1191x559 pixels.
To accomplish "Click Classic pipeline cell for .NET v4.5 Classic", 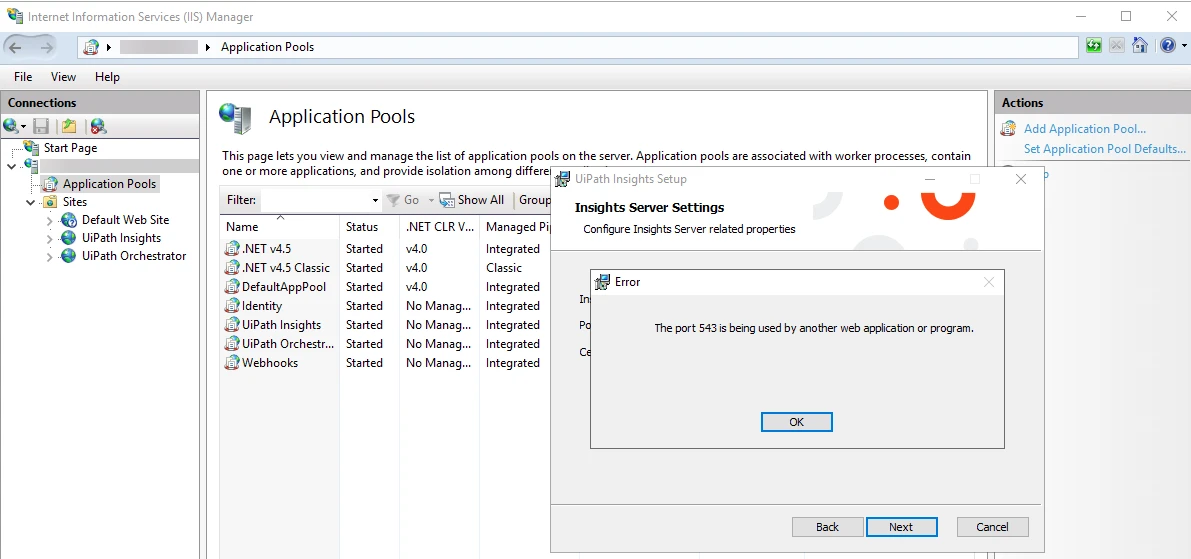I will coord(504,268).
